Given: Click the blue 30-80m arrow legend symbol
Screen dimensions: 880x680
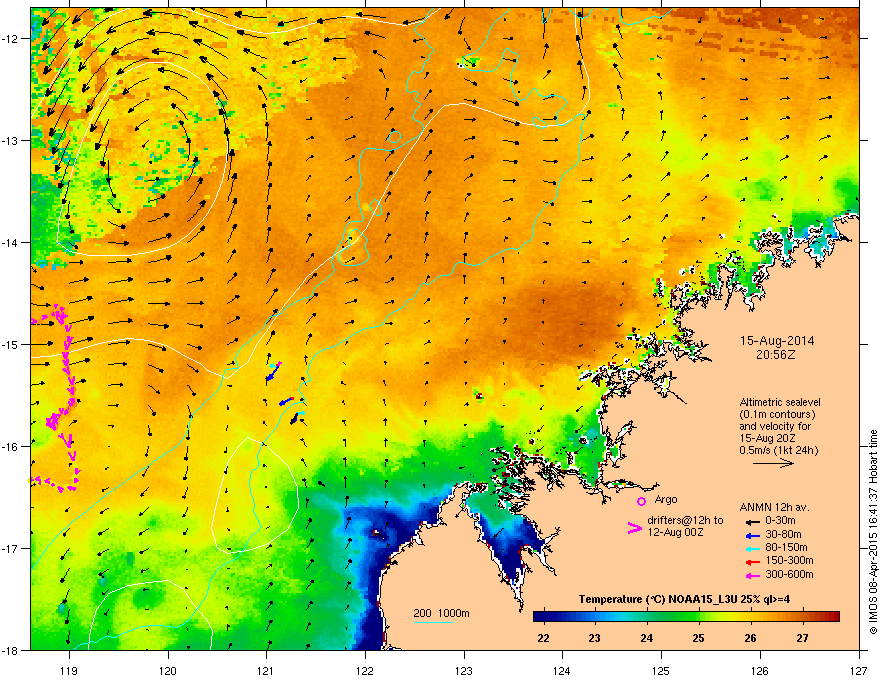Looking at the screenshot, I should point(753,535).
